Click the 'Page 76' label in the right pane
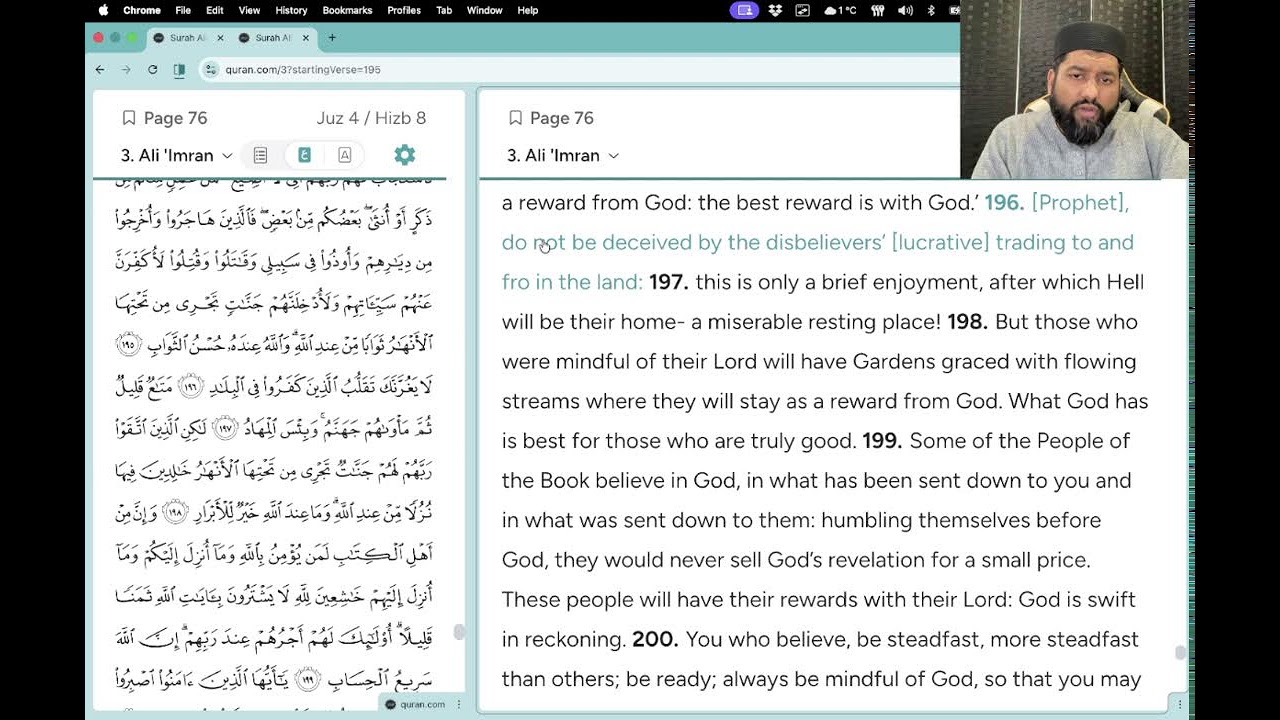Screen dimensions: 1280x720 (561, 118)
